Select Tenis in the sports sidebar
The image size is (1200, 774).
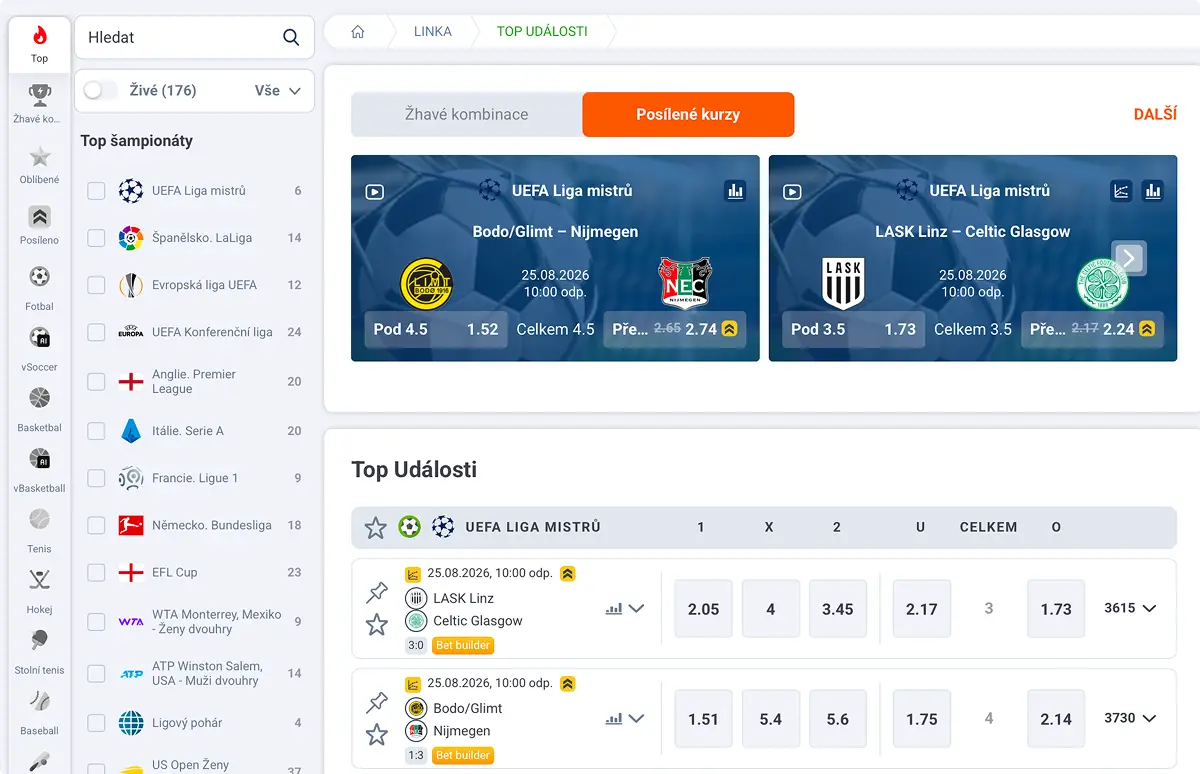tap(40, 530)
